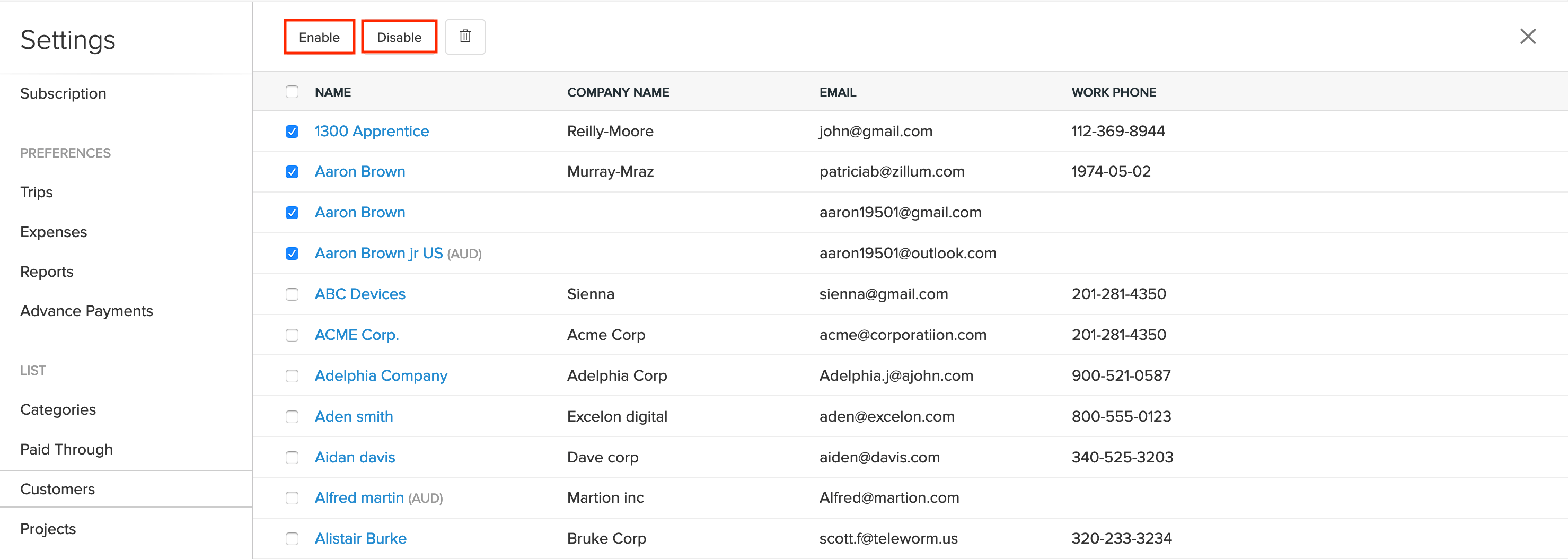Select Projects in the sidebar
Image resolution: width=1568 pixels, height=559 pixels.
[x=48, y=529]
